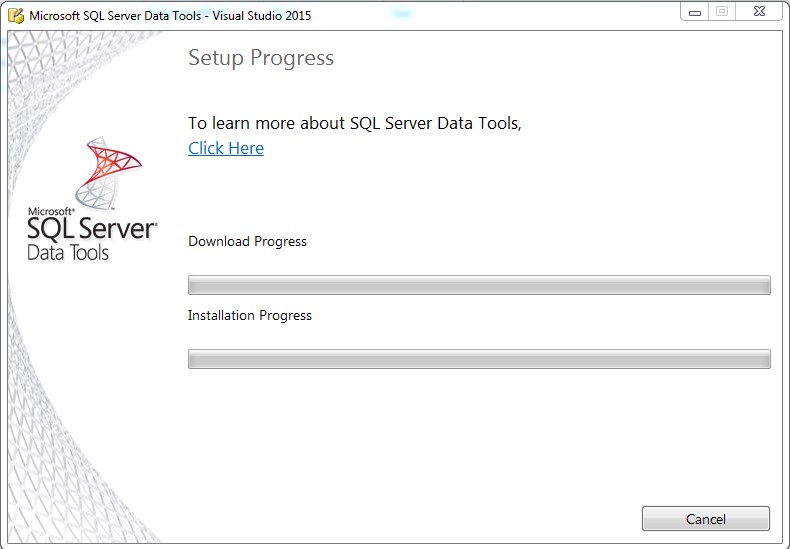Close the SQL Server Data Tools installer
790x549 pixels.
tap(759, 12)
